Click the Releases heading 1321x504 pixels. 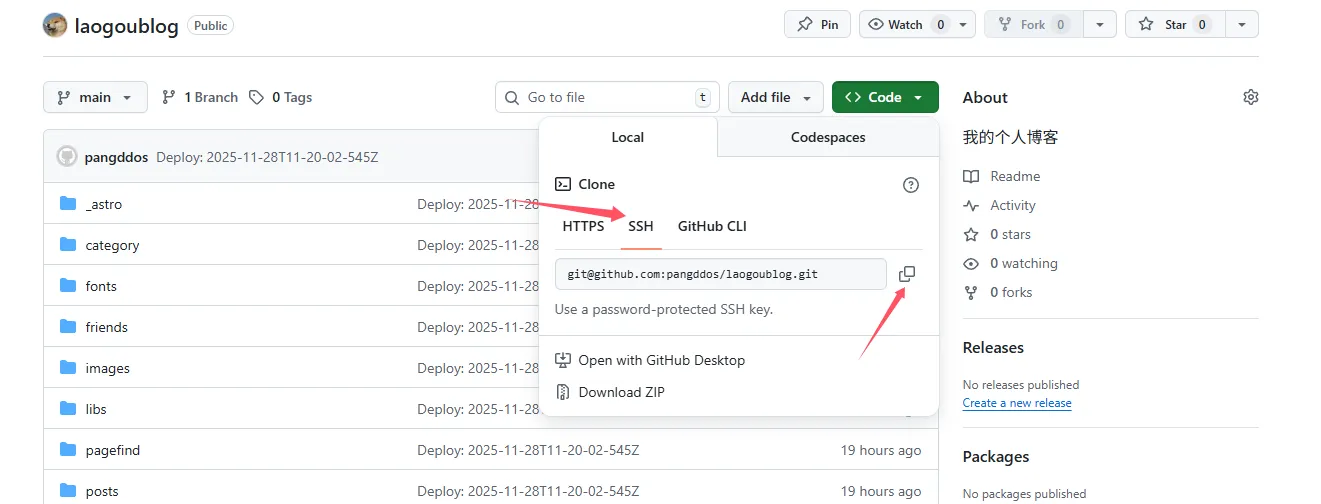pyautogui.click(x=993, y=348)
